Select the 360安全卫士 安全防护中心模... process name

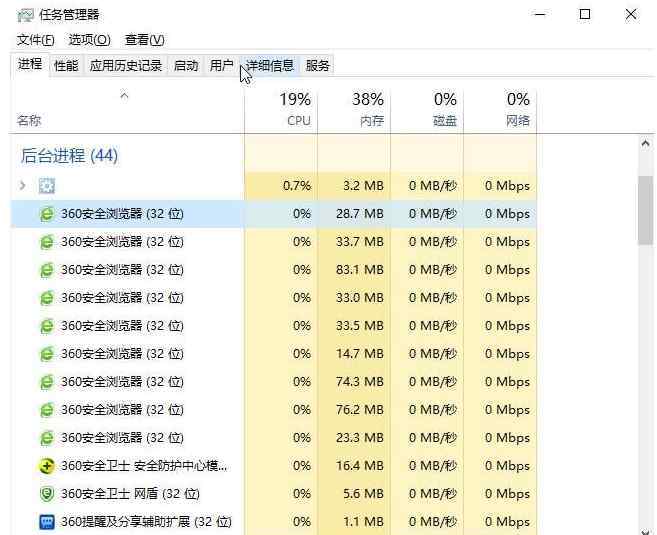coord(144,466)
